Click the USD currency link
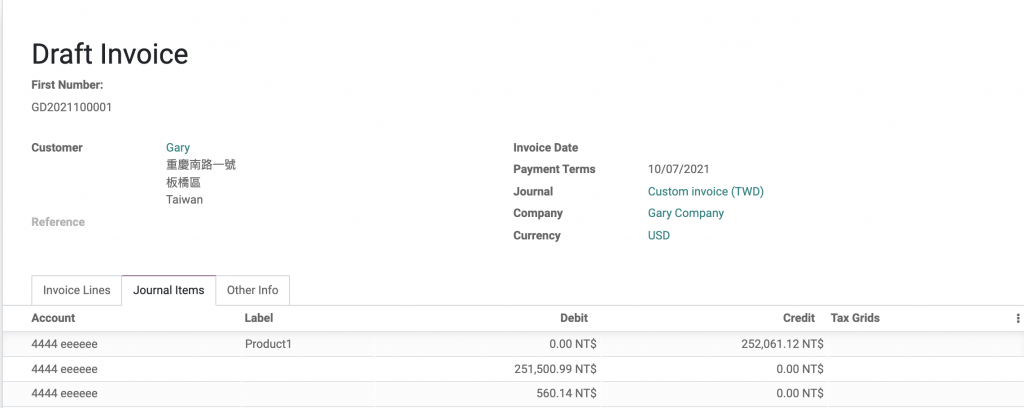The width and height of the screenshot is (1024, 408). coord(658,235)
